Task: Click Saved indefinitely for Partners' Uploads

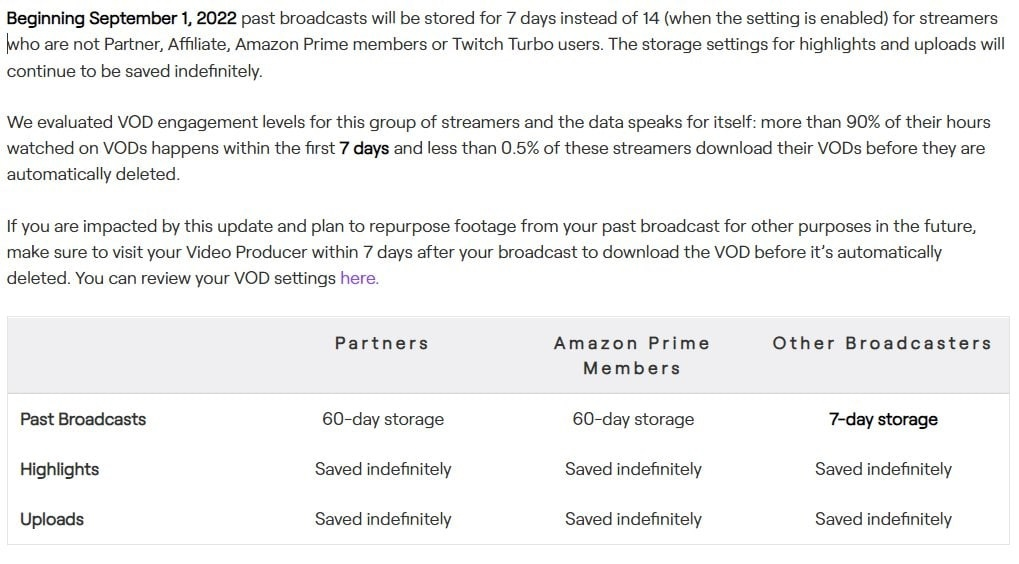Action: point(383,519)
